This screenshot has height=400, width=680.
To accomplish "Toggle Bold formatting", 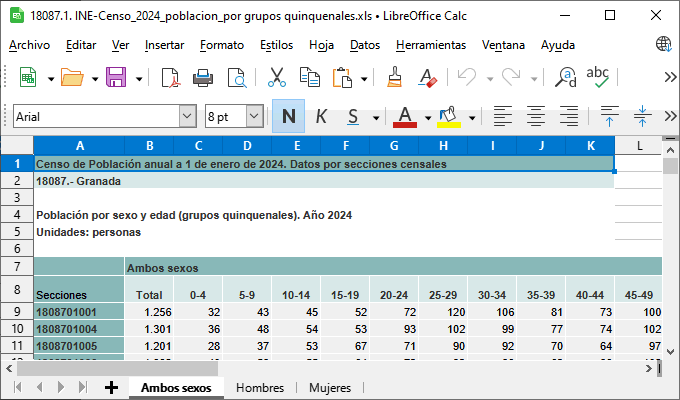I will tap(288, 116).
